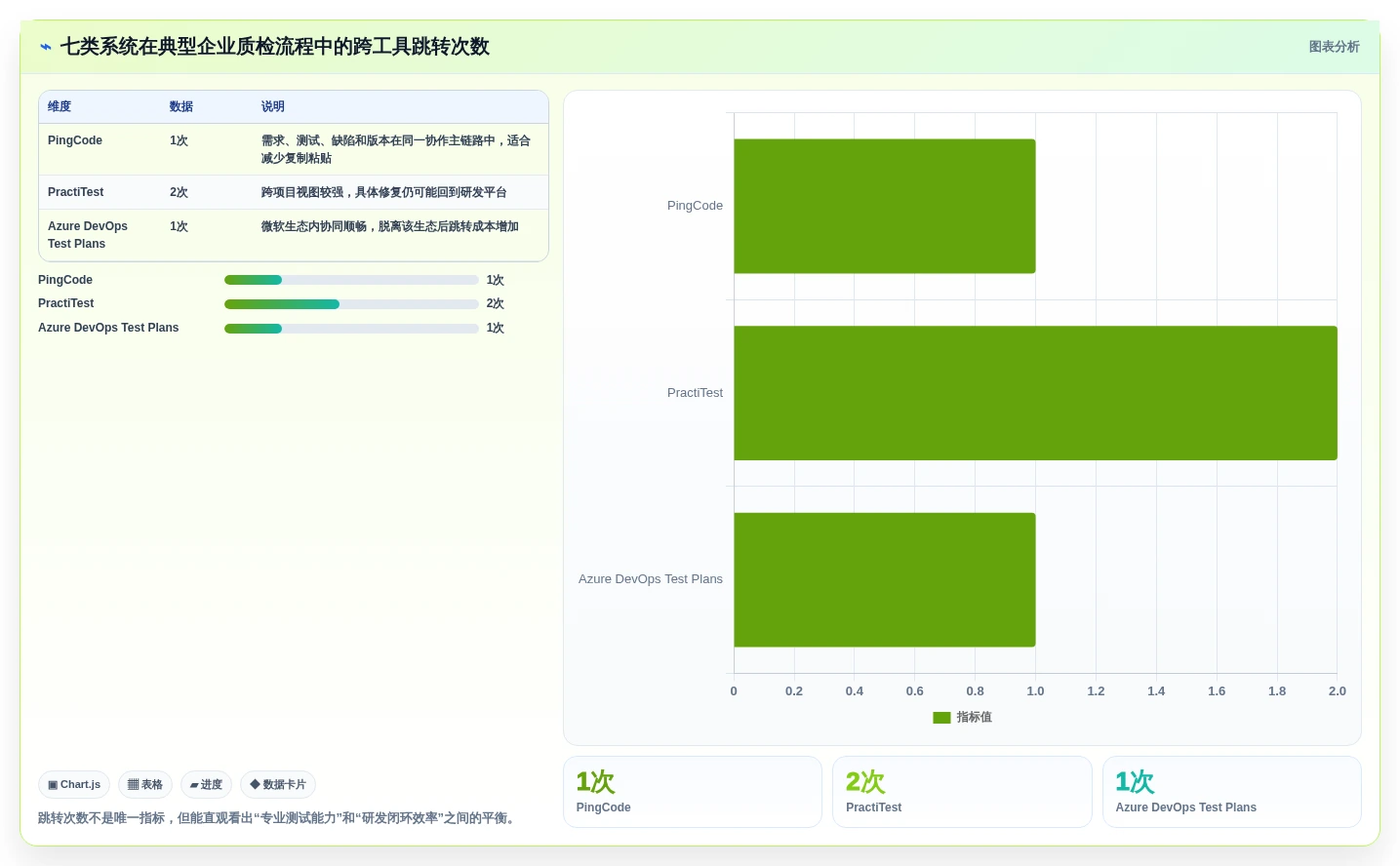Click the PingCode label in the progress list
This screenshot has width=1400, height=866.
coord(65,280)
